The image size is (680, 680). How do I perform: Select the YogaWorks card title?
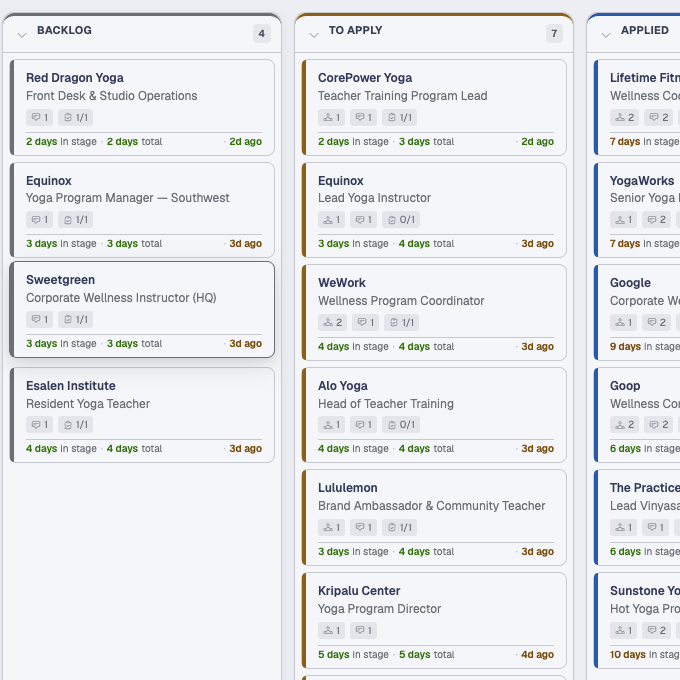pos(642,180)
